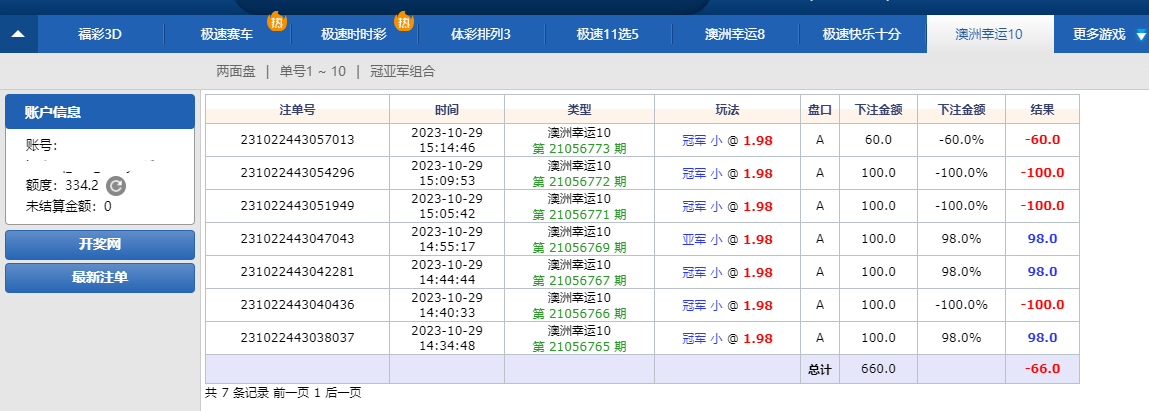Expand the 更多游戏 dropdown arrow
The image size is (1149, 411).
(x=1141, y=35)
